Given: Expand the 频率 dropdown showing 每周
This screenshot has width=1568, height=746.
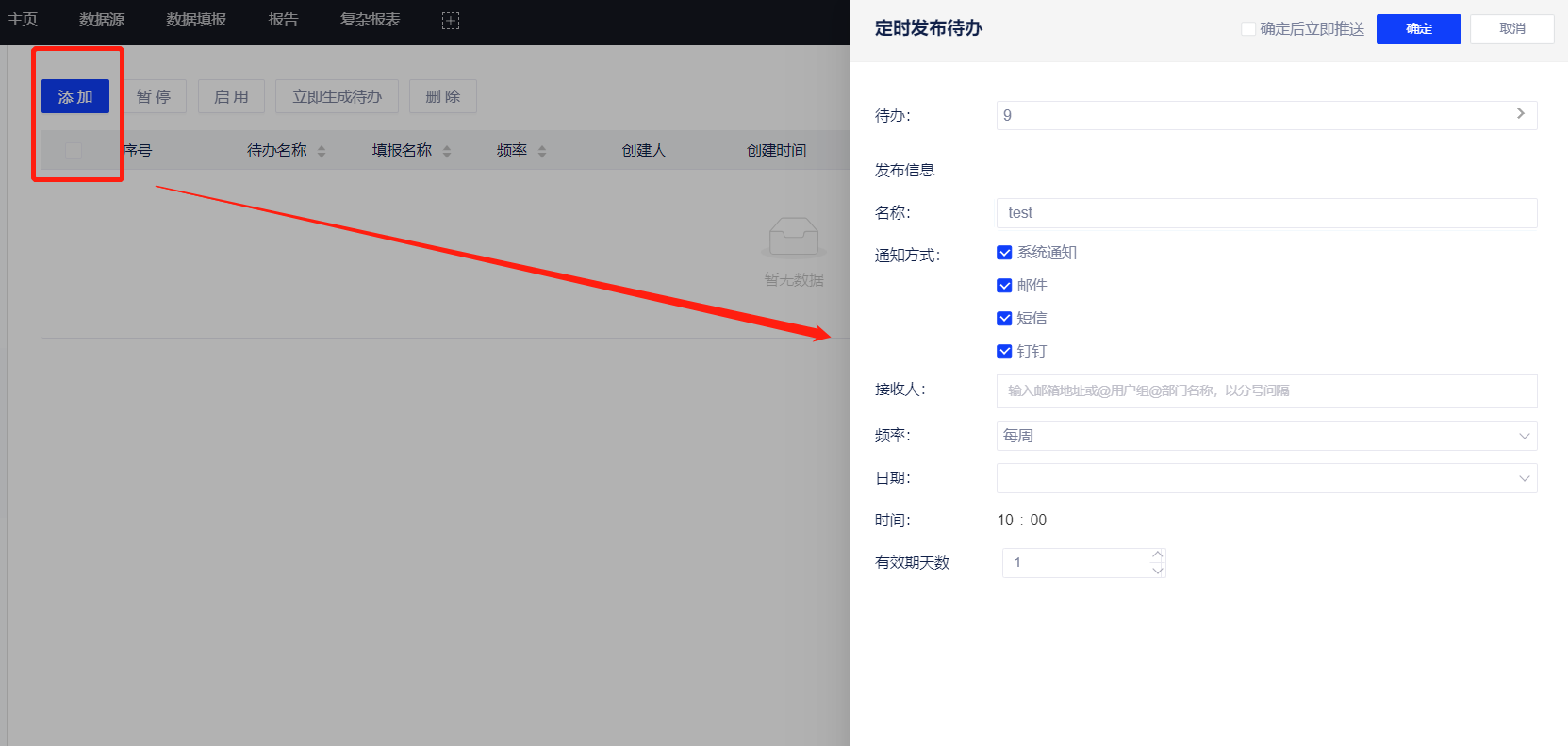Looking at the screenshot, I should pyautogui.click(x=1266, y=436).
